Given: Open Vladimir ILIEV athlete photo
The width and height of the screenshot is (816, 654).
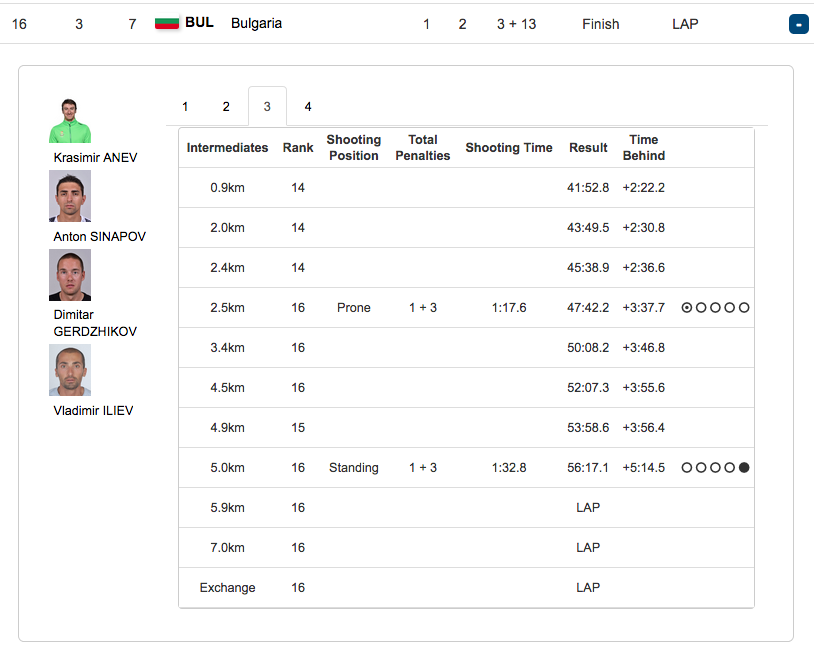Looking at the screenshot, I should (69, 370).
